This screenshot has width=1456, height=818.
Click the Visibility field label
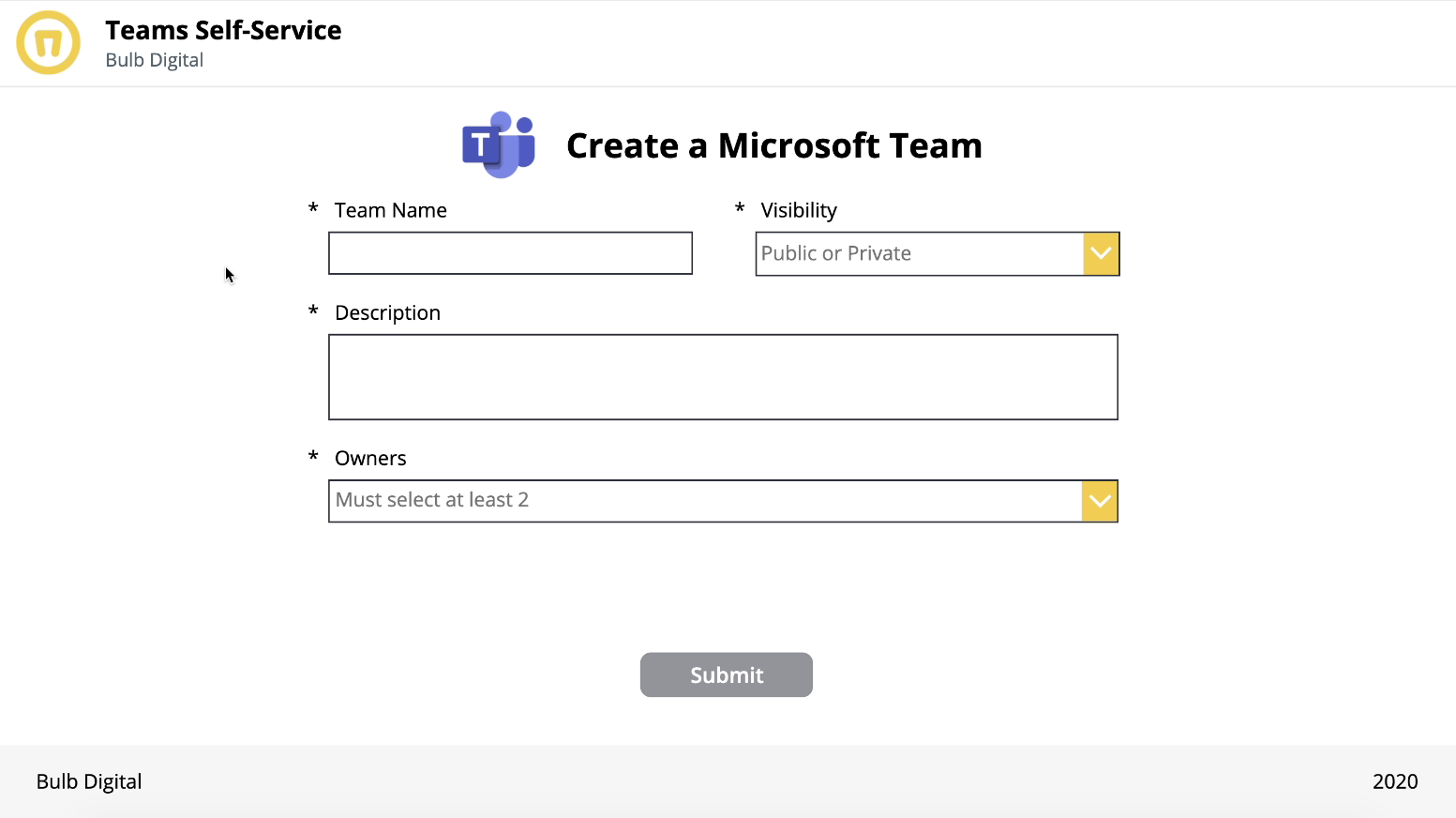coord(797,209)
